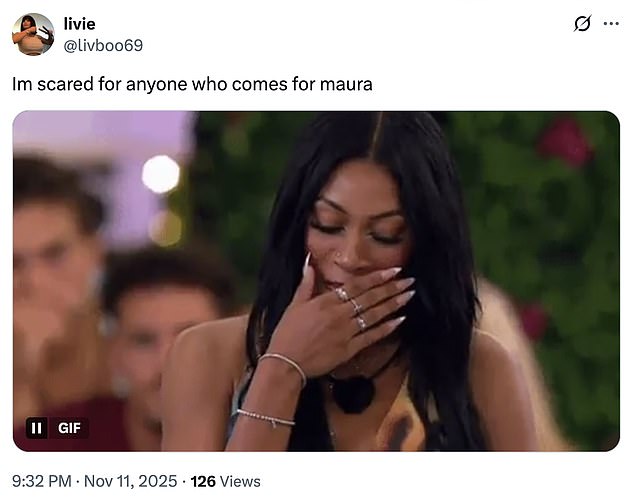Image resolution: width=634 pixels, height=498 pixels.
Task: Open the display name "livie"
Action: tap(79, 24)
